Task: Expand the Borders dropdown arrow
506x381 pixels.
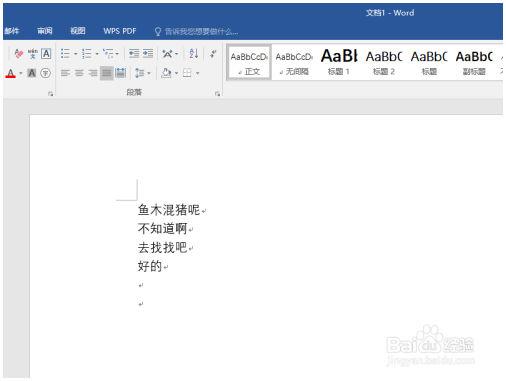Action: pos(197,73)
